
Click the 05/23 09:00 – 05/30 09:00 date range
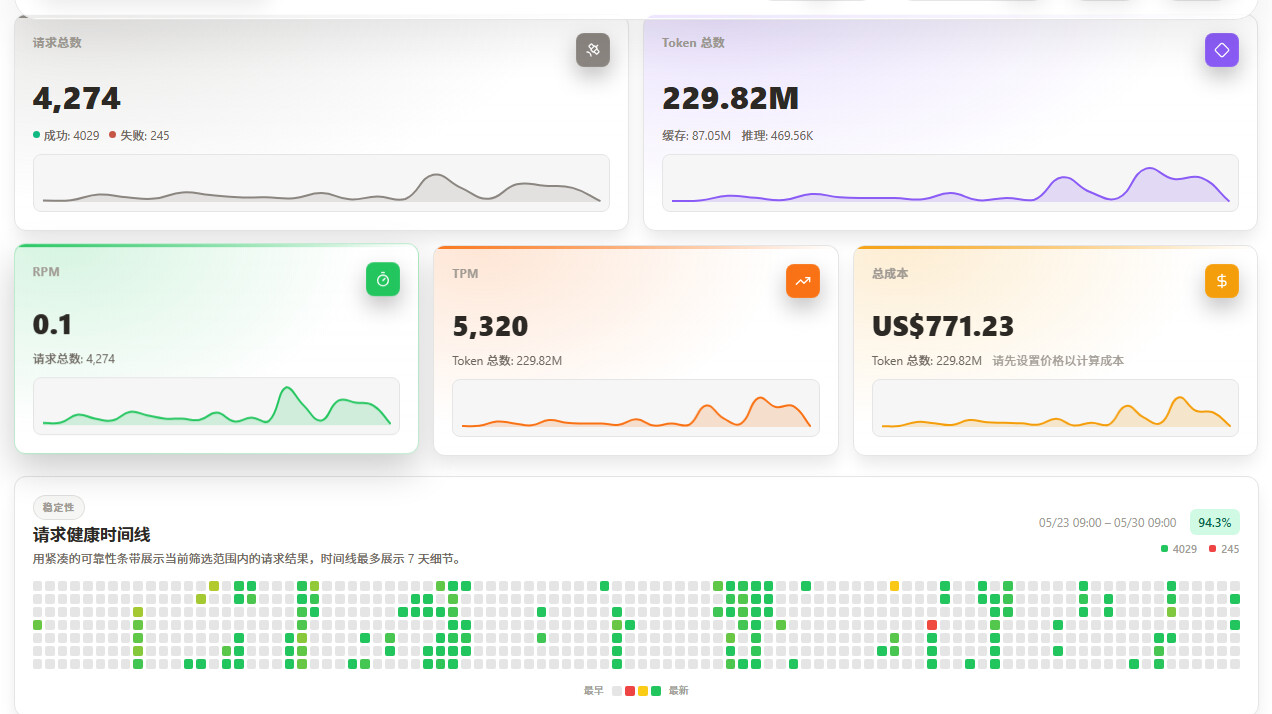(x=1107, y=522)
